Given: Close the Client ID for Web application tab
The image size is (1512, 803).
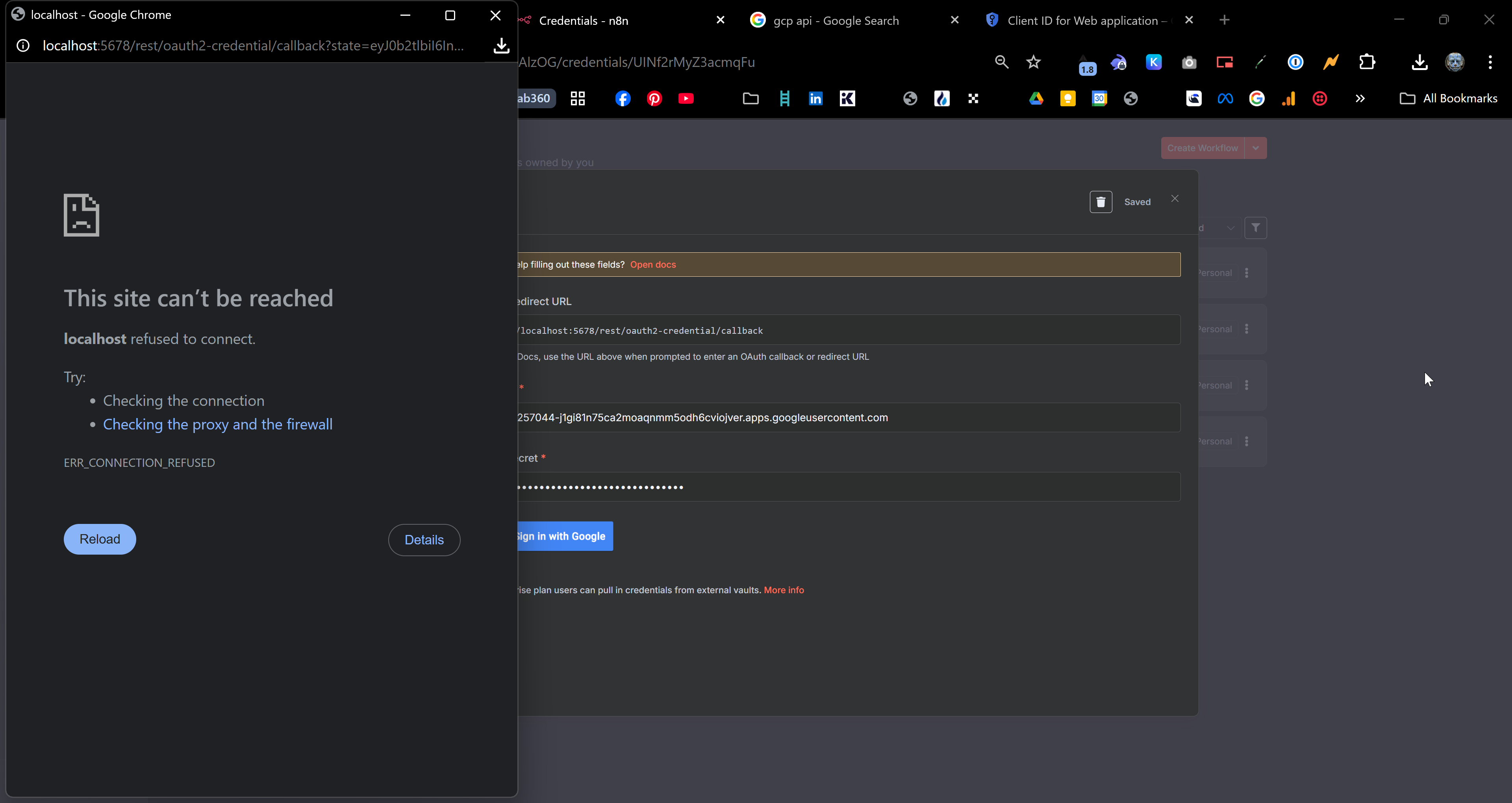Looking at the screenshot, I should click(1189, 20).
